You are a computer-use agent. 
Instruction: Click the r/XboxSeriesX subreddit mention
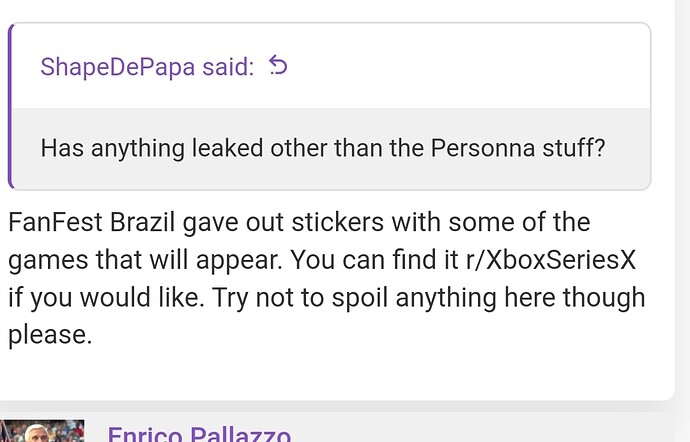coord(551,260)
